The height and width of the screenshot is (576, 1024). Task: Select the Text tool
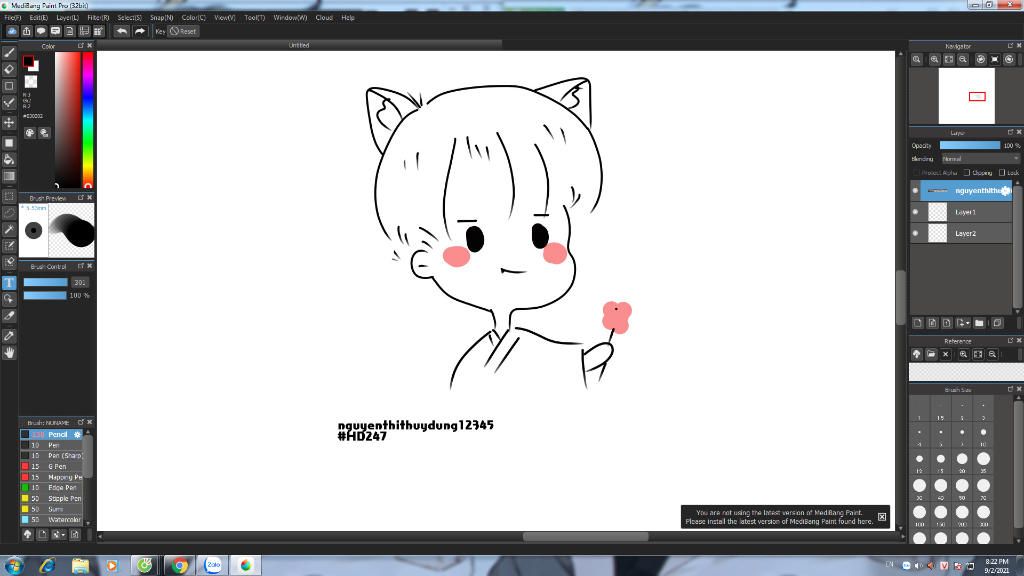(9, 283)
